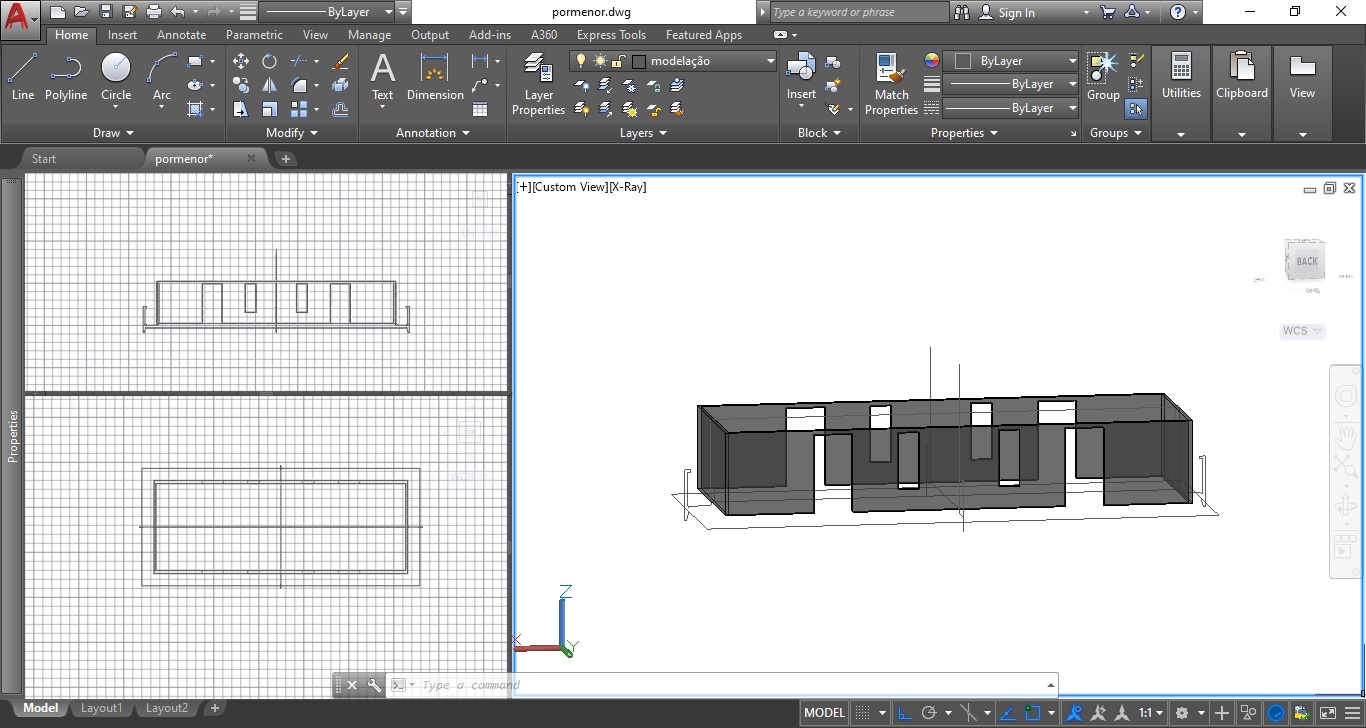Click the Erase tool icon
The image size is (1366, 728).
click(x=340, y=61)
